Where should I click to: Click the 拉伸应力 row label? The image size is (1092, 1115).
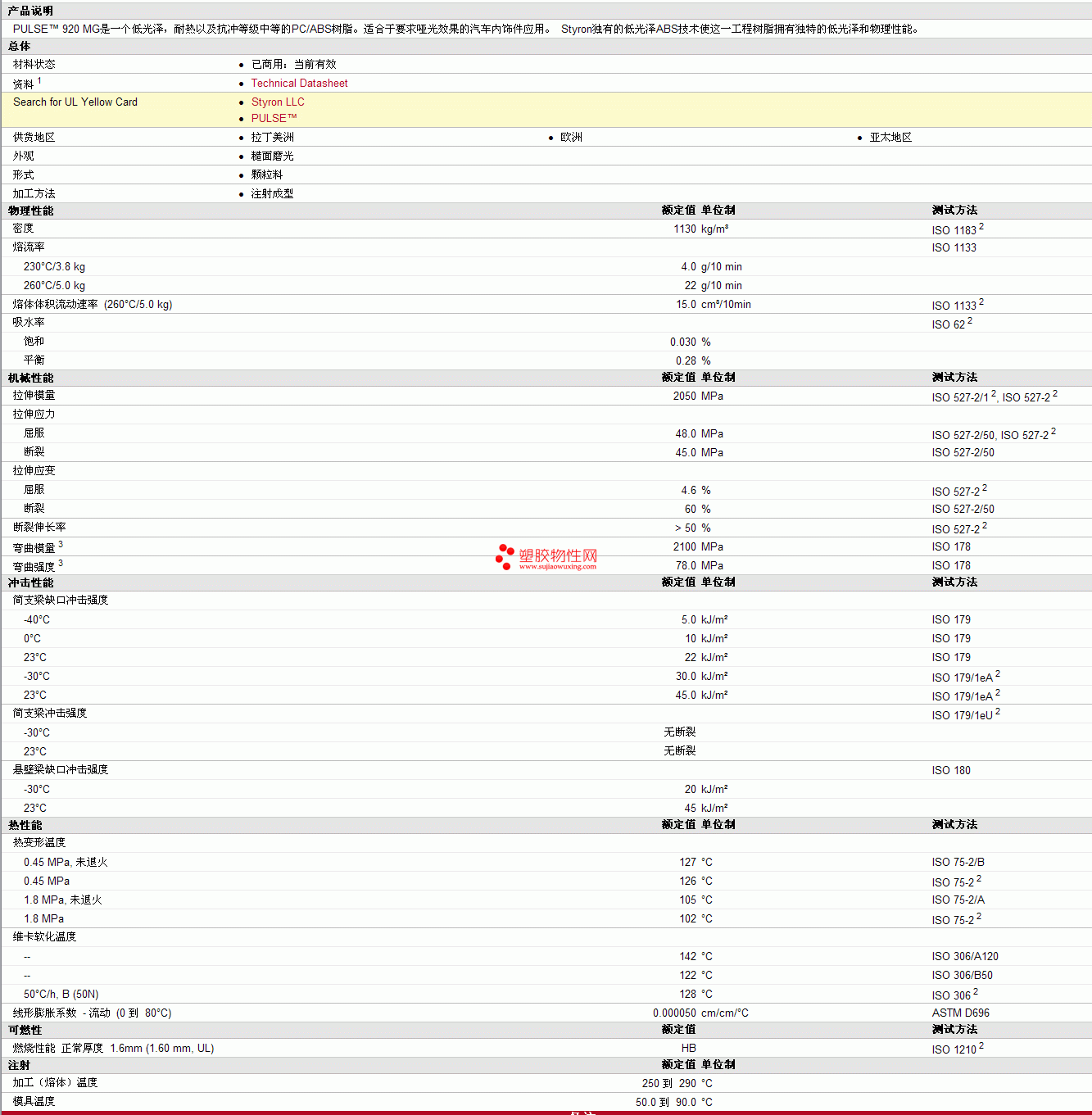34,415
